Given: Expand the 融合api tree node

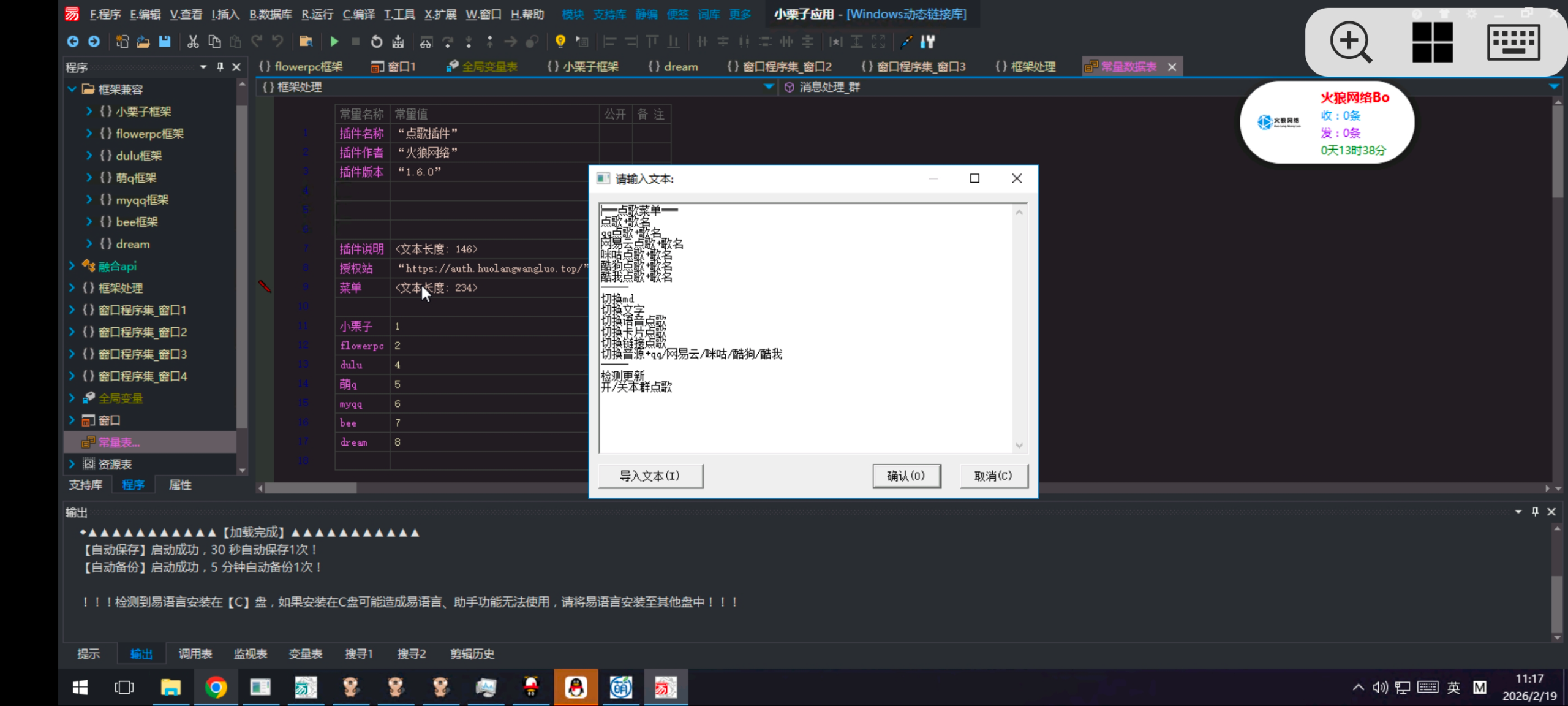Looking at the screenshot, I should (x=72, y=265).
